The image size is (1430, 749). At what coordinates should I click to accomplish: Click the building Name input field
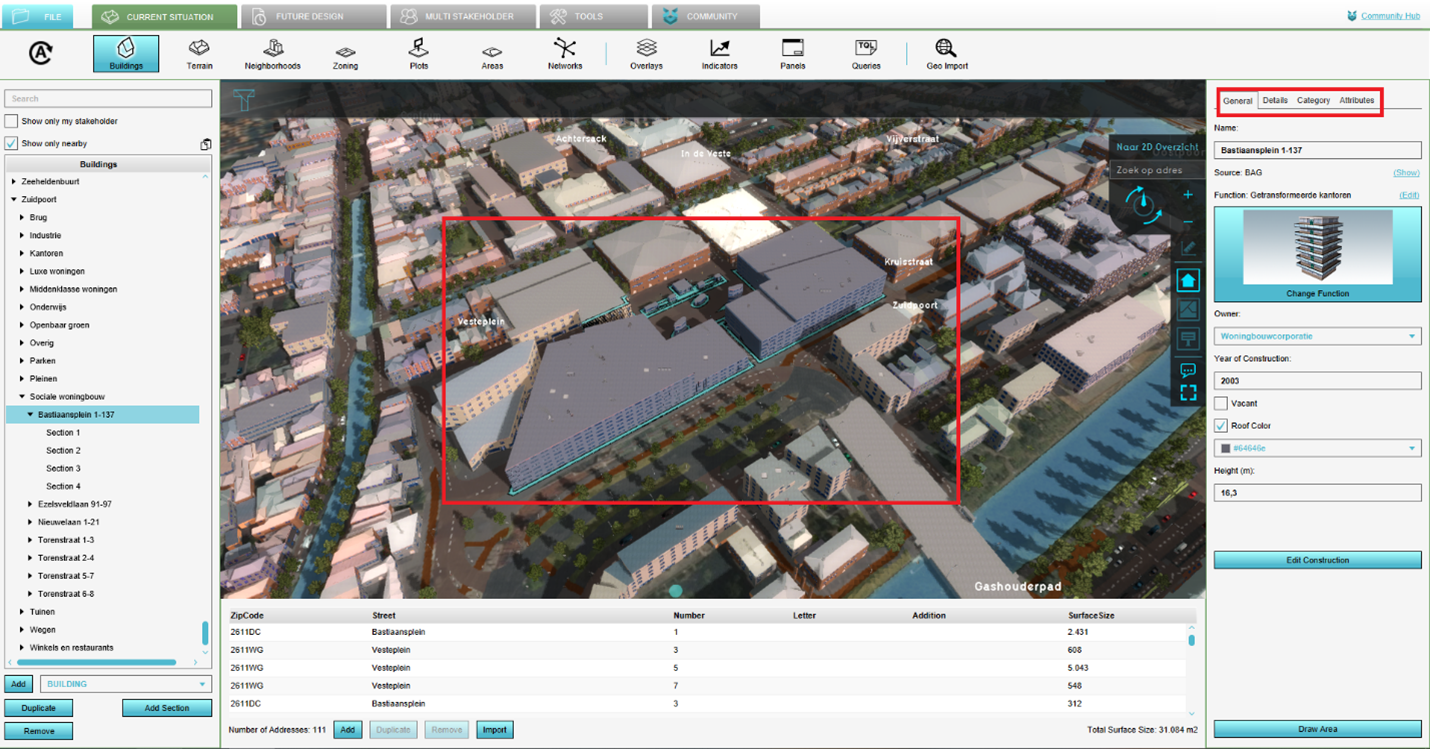click(1317, 150)
